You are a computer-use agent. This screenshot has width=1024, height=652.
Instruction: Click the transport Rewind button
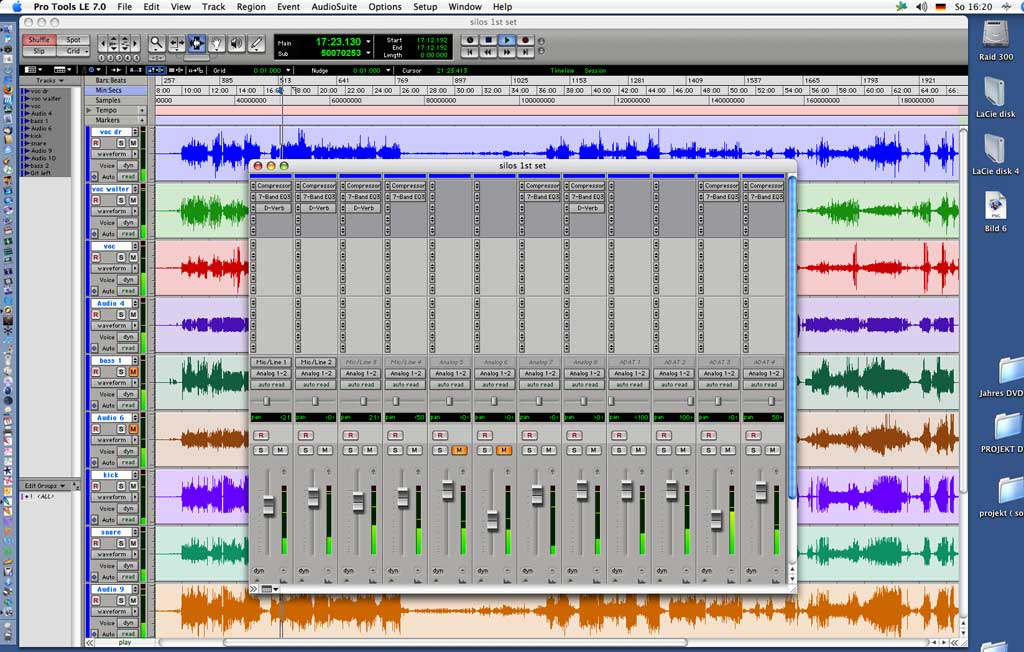pyautogui.click(x=488, y=52)
